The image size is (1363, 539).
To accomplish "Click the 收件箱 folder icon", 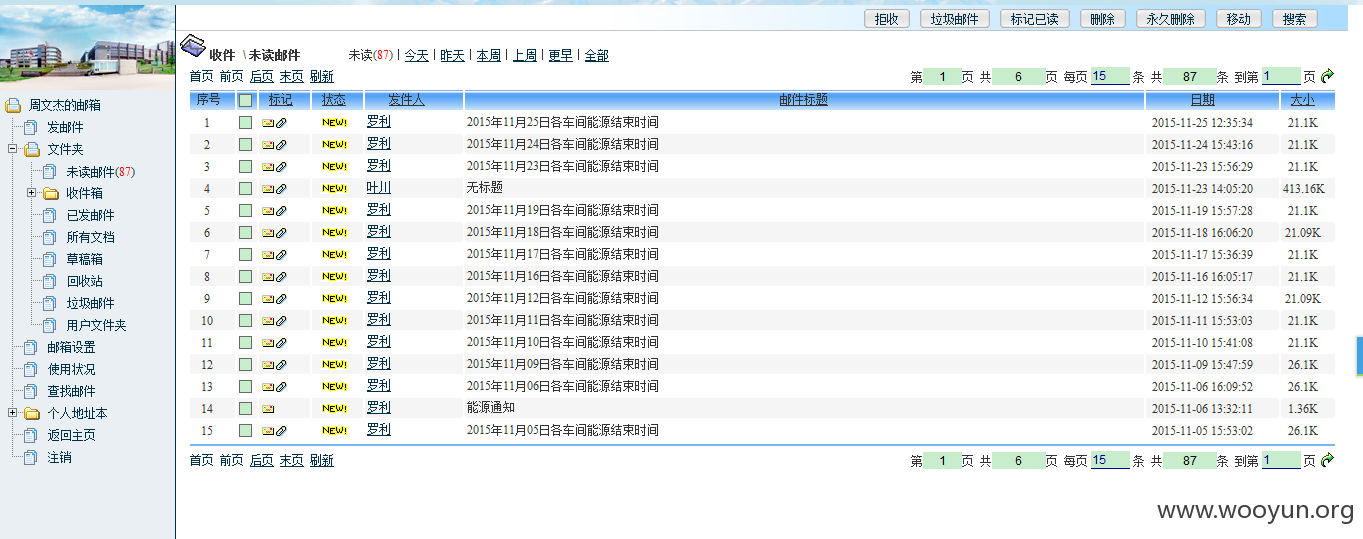I will [50, 193].
